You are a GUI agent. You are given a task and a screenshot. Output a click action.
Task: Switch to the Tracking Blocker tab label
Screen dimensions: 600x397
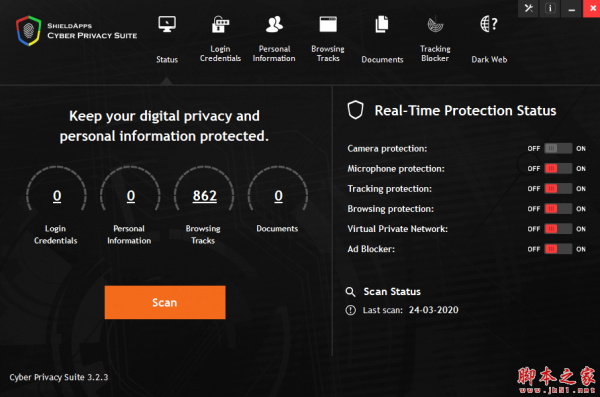tap(435, 54)
